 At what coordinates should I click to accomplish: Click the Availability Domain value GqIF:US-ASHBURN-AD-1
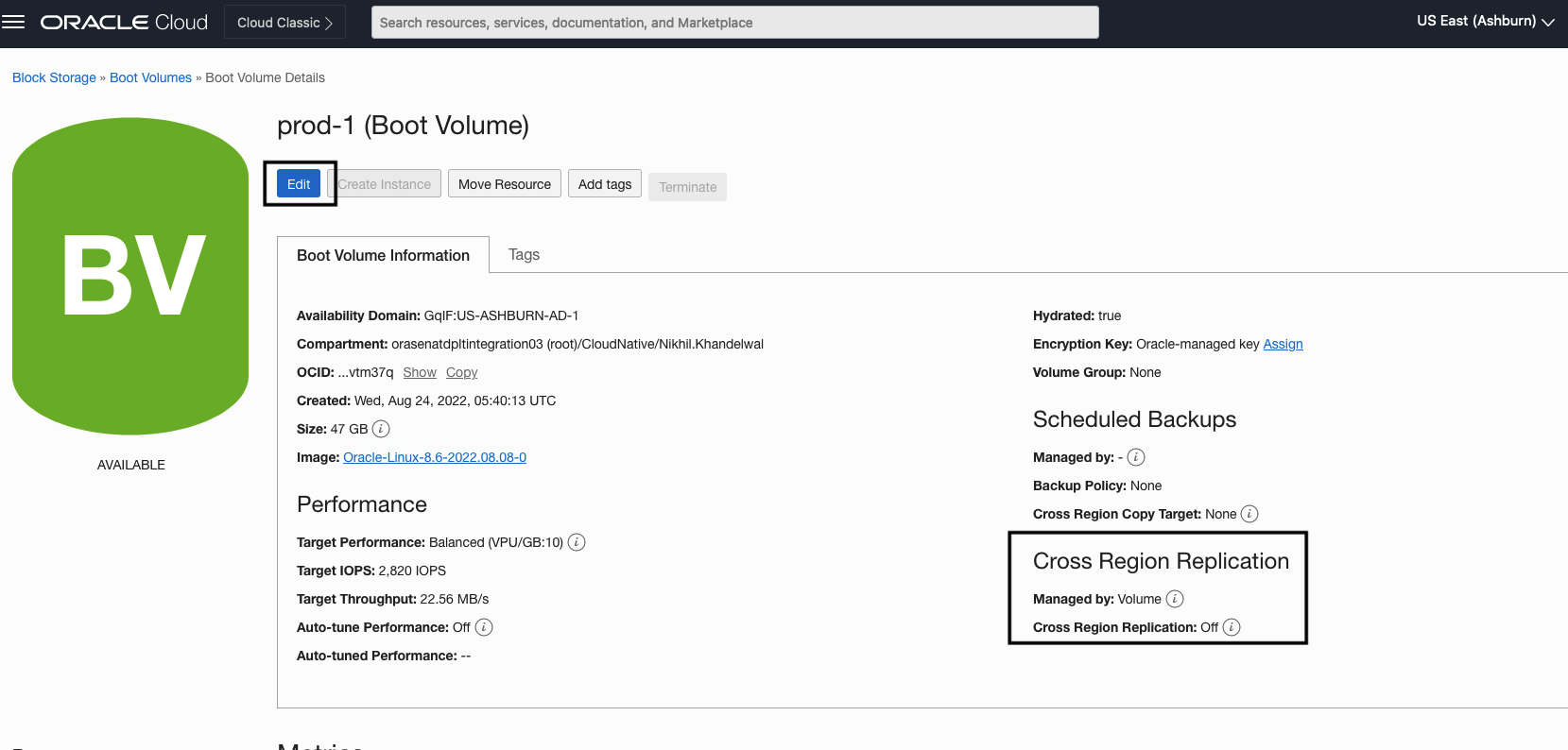(501, 315)
